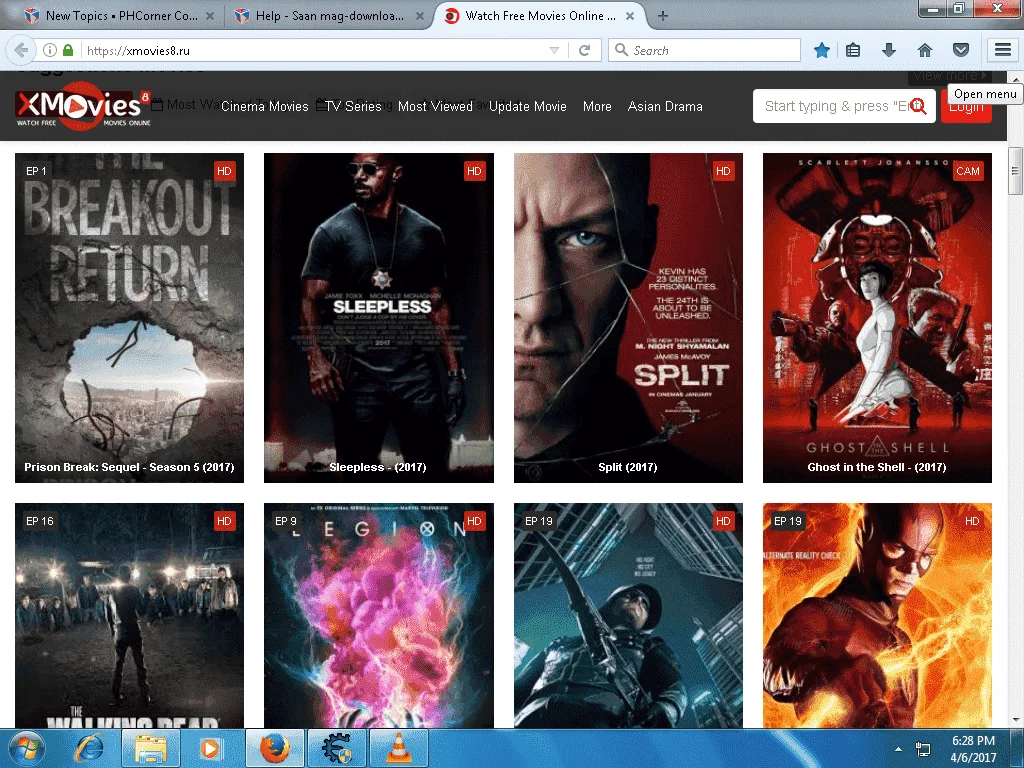The width and height of the screenshot is (1024, 768).
Task: Click EP 1 badge on Prison Break
Action: [x=37, y=171]
